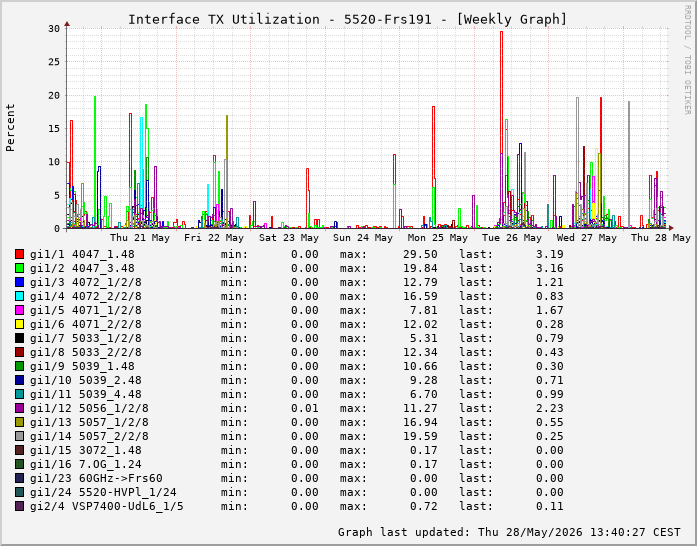This screenshot has width=697, height=546.
Task: Click the gi1/14 5057_2/2/8 legend label
Action: pyautogui.click(x=89, y=436)
